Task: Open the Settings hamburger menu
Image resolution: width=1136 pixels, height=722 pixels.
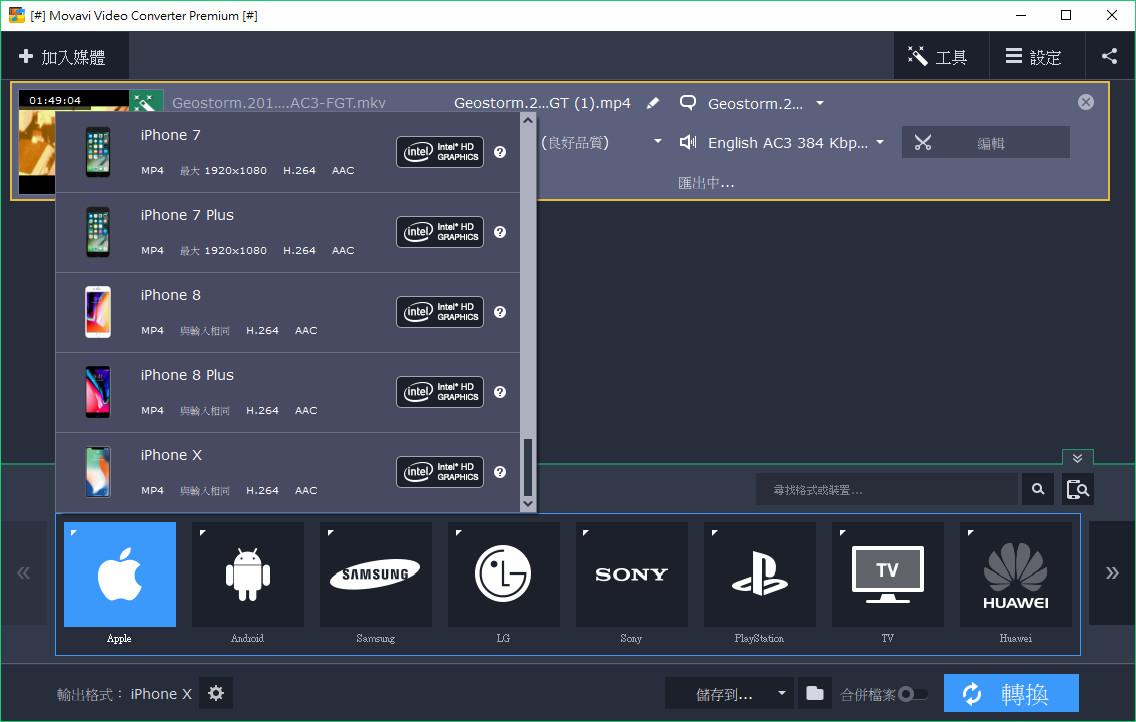Action: 1035,56
